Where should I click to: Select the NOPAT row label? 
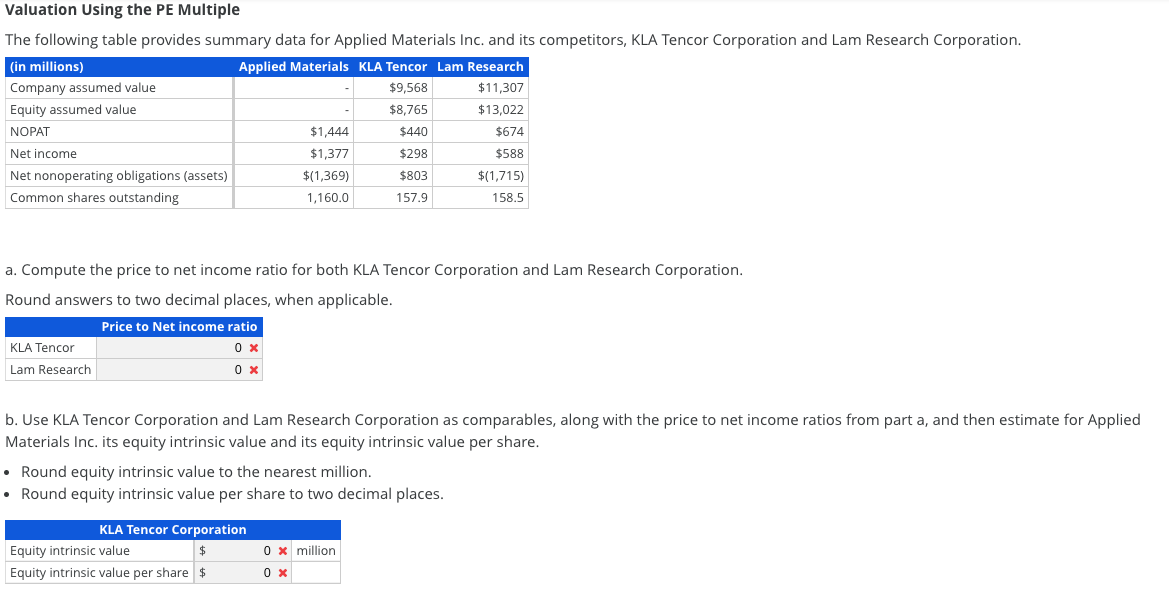(x=32, y=131)
